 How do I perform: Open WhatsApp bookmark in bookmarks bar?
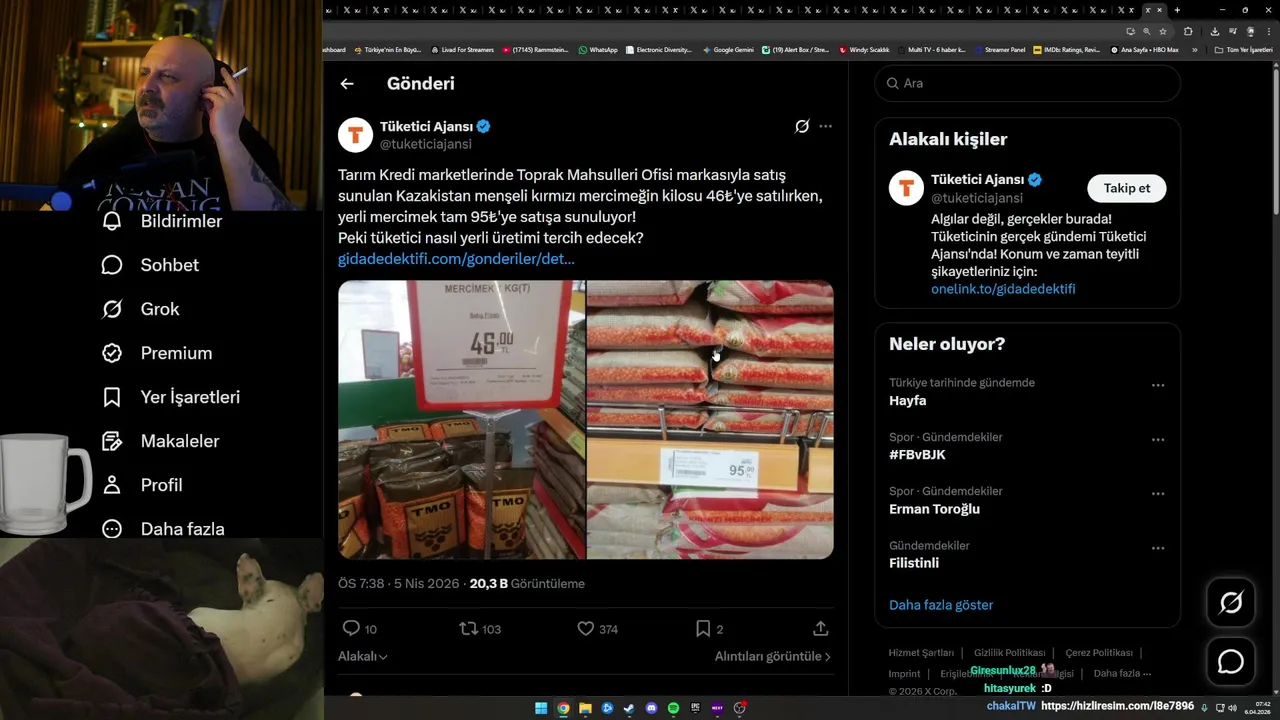(598, 49)
